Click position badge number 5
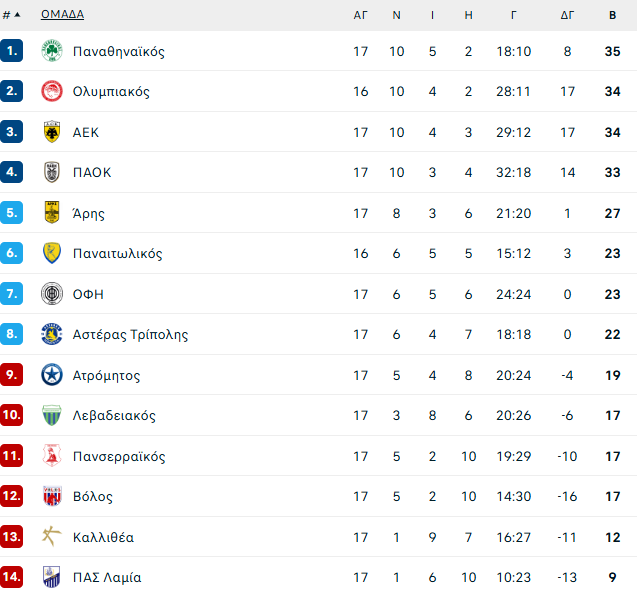 click(11, 212)
